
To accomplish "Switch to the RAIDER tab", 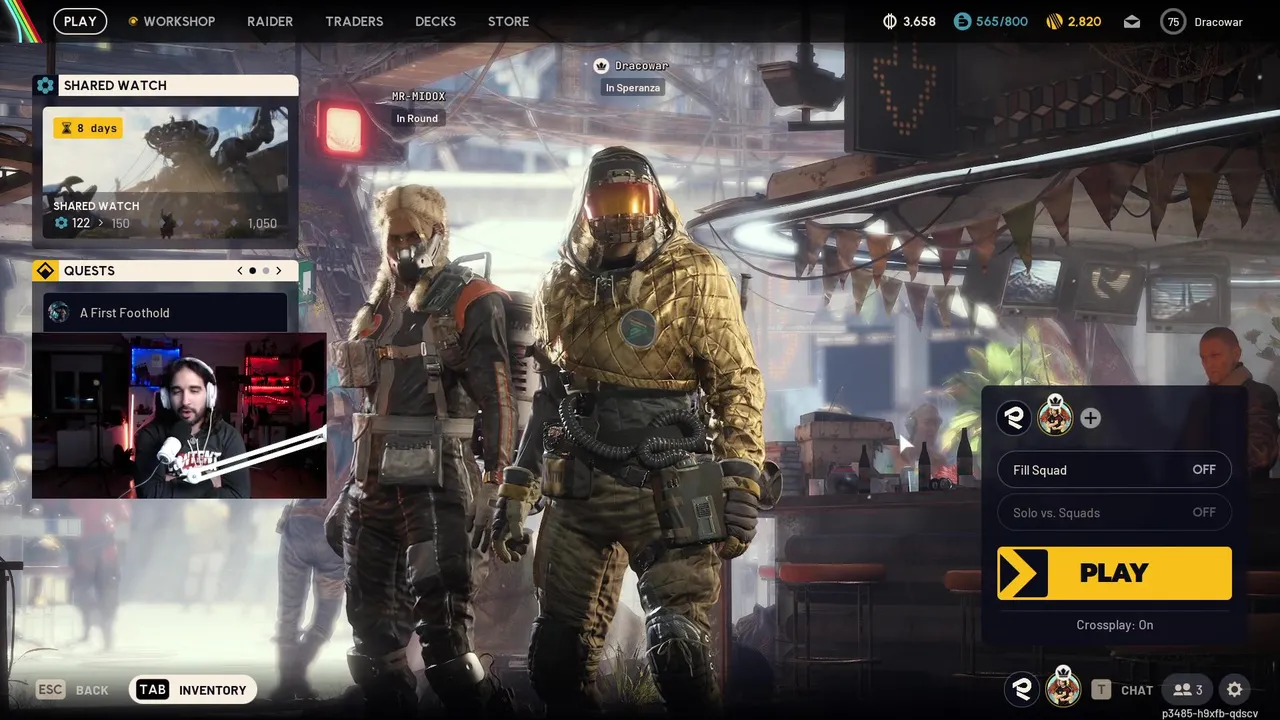I will pos(270,21).
